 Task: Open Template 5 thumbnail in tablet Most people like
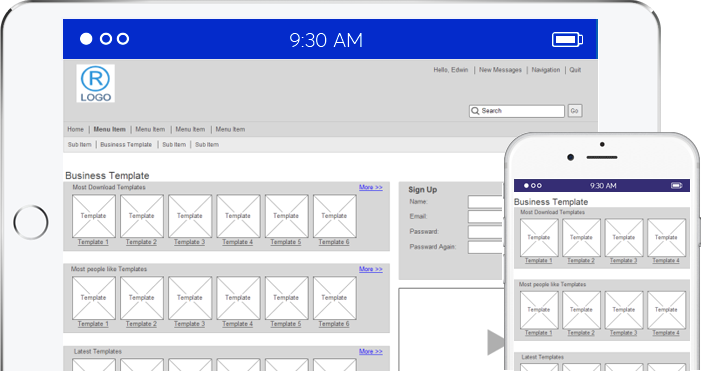coord(287,298)
